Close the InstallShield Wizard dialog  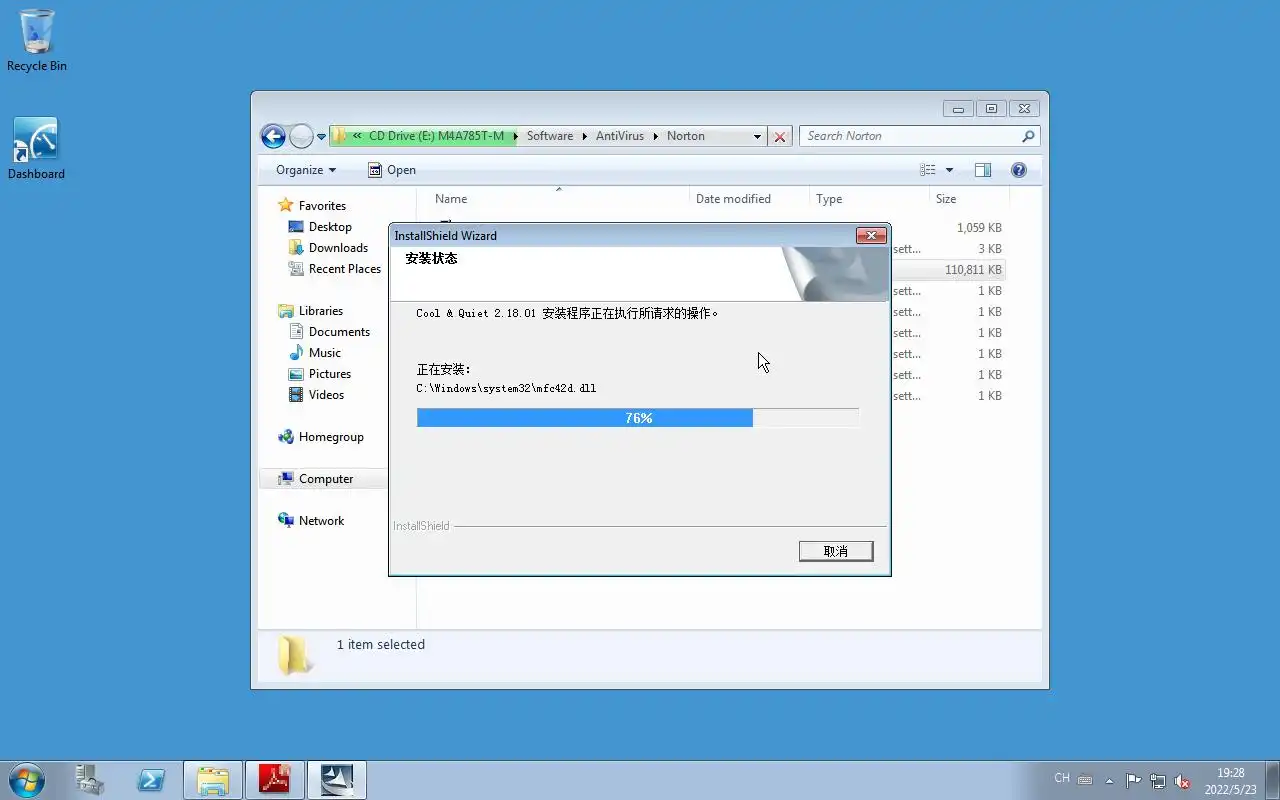[x=871, y=236]
